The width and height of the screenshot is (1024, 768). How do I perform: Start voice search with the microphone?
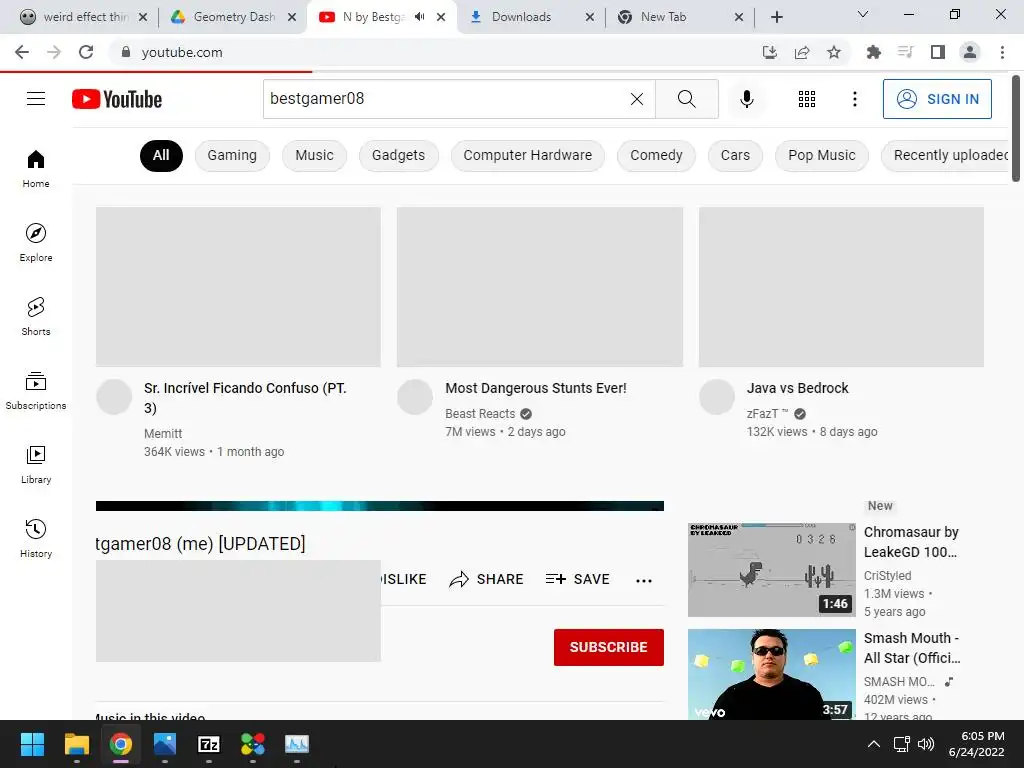click(746, 99)
